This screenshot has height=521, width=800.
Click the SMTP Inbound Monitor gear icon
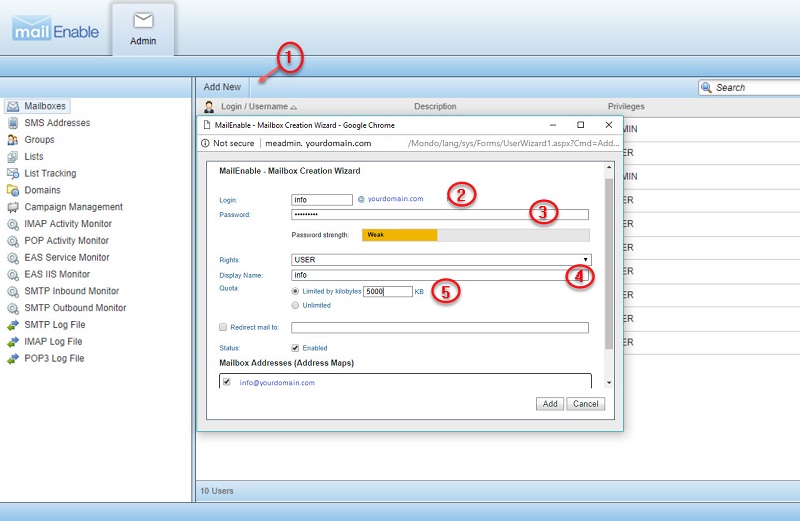click(x=13, y=291)
